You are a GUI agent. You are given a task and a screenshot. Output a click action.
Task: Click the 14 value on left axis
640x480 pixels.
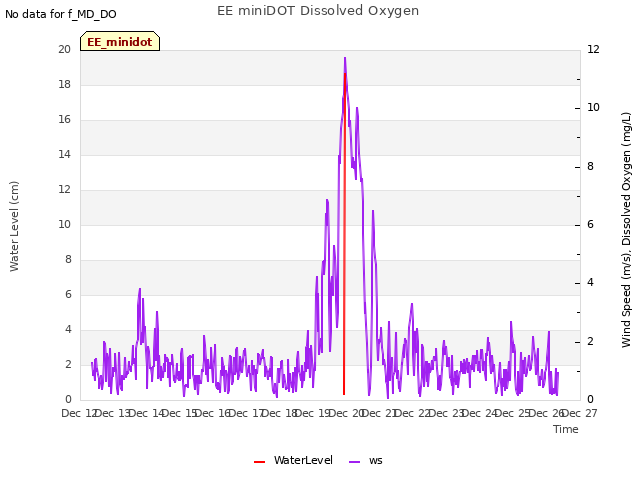64,155
